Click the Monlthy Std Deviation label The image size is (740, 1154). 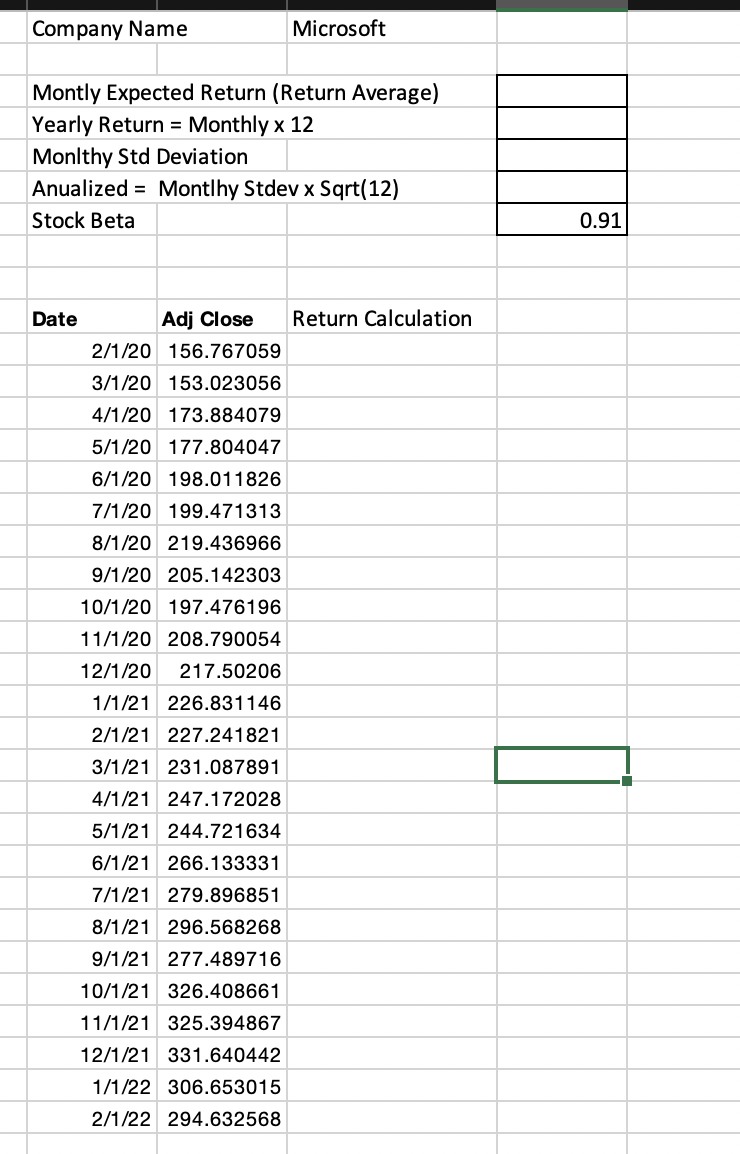140,156
